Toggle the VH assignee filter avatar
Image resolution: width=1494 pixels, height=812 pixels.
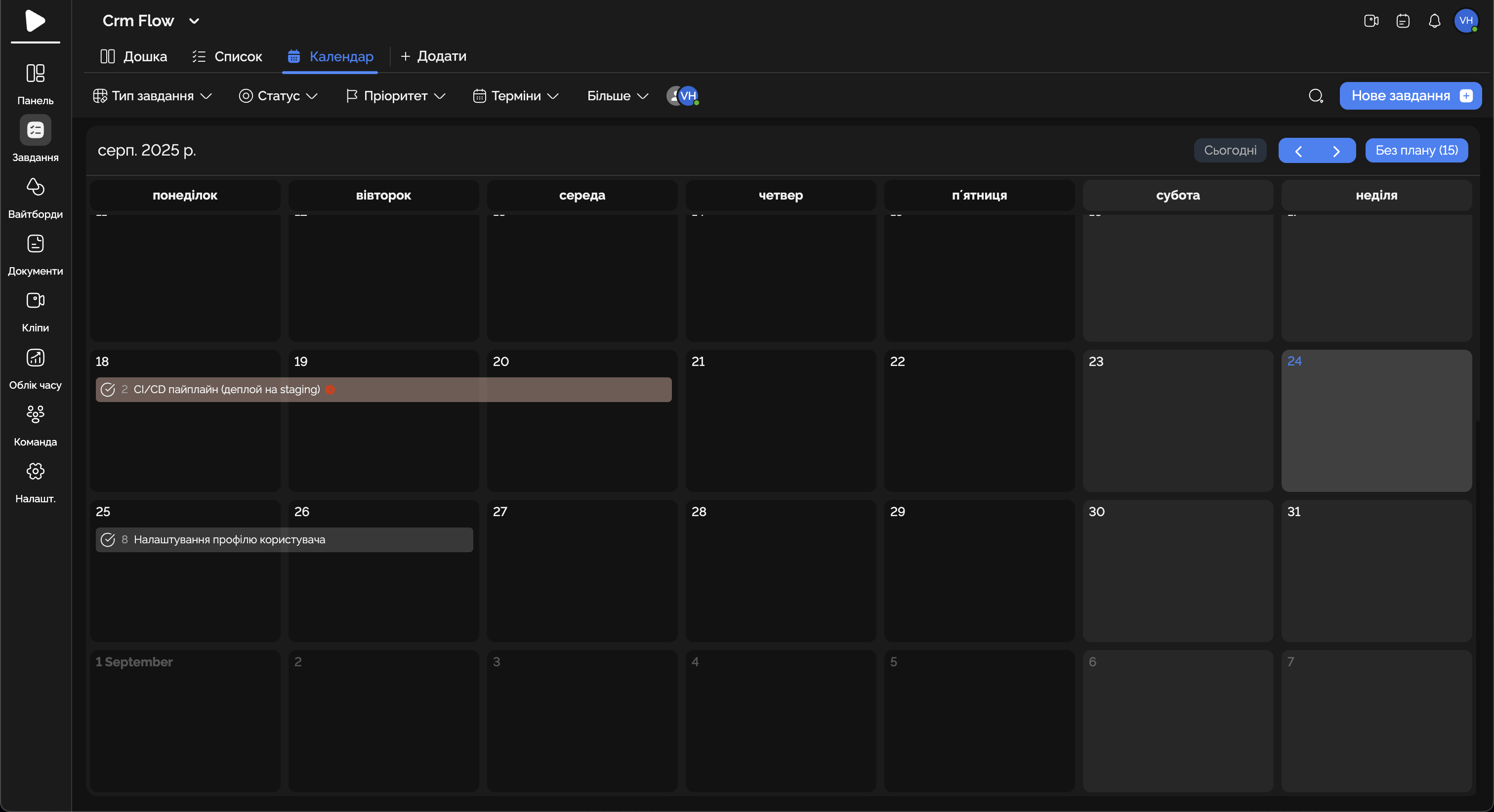click(688, 96)
